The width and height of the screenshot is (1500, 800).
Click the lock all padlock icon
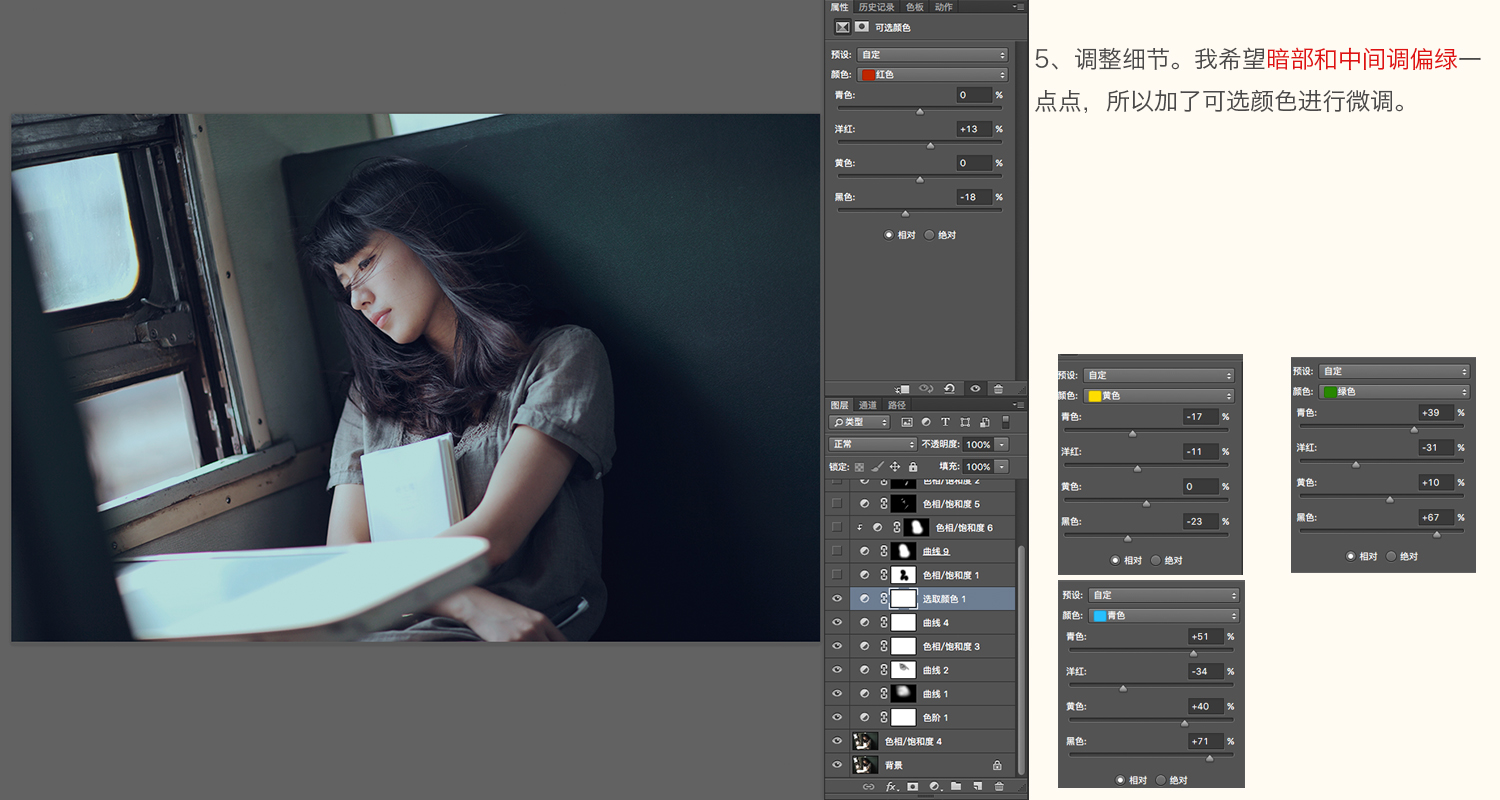tap(912, 467)
